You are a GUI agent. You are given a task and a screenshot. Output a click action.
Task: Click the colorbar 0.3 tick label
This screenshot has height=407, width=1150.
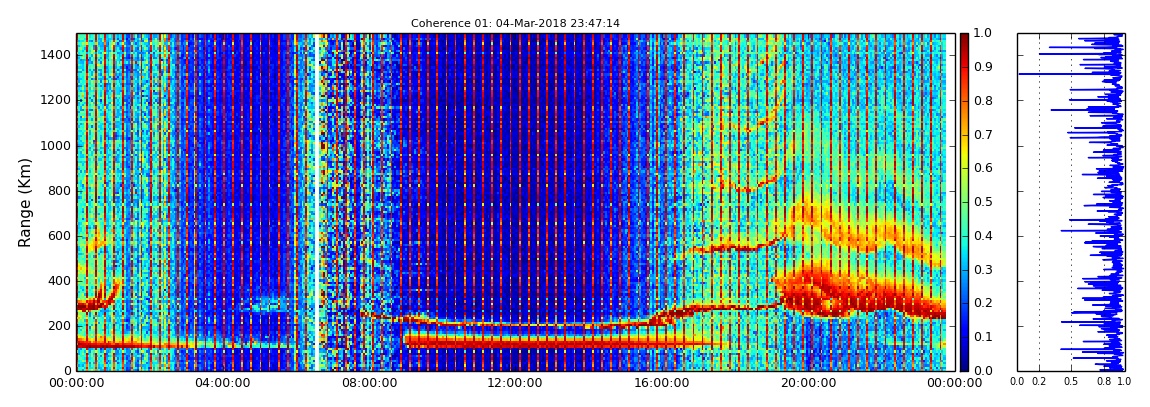click(x=983, y=270)
